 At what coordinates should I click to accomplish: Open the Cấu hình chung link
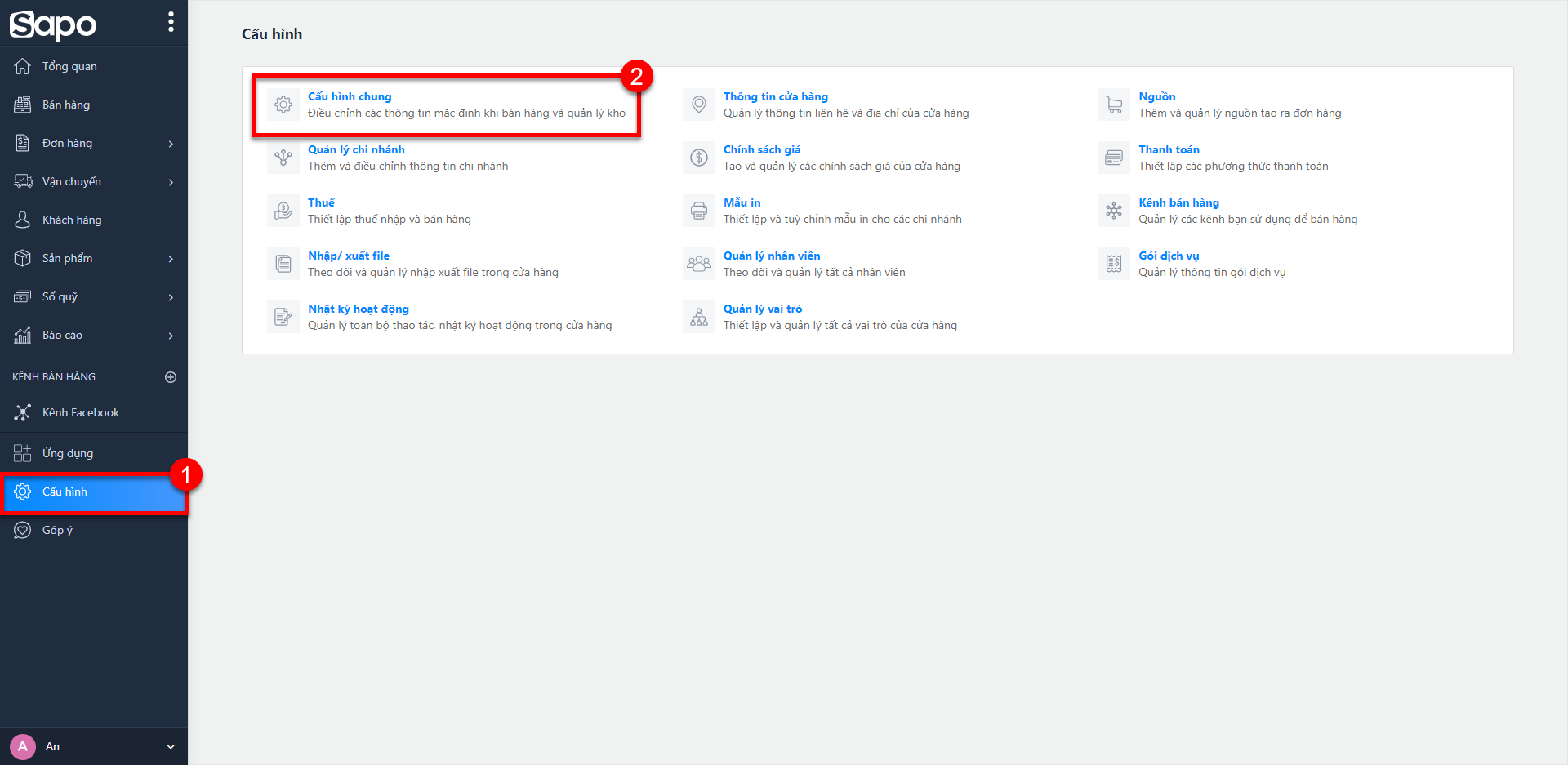click(350, 96)
